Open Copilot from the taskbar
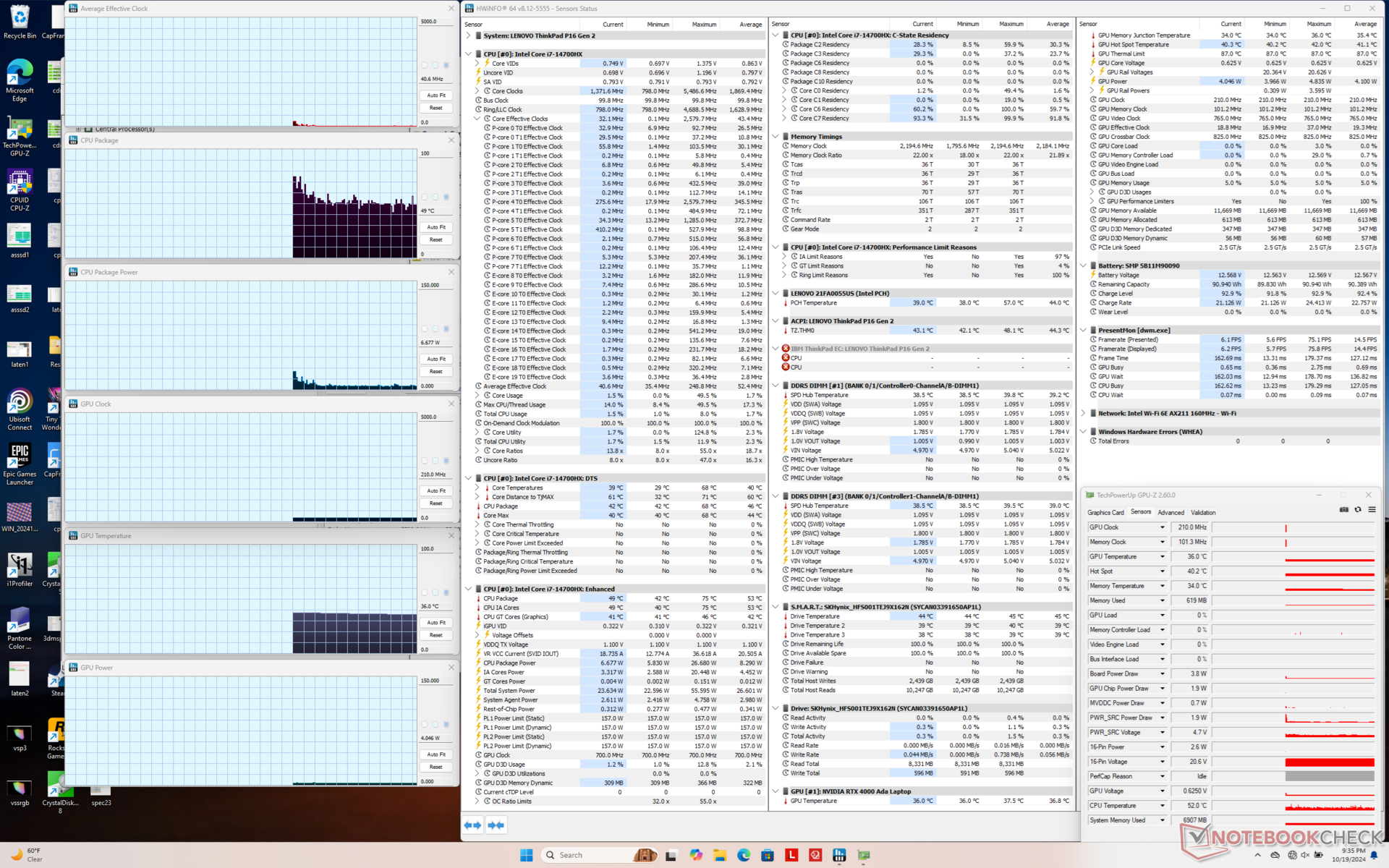This screenshot has height=868, width=1389. point(696,855)
